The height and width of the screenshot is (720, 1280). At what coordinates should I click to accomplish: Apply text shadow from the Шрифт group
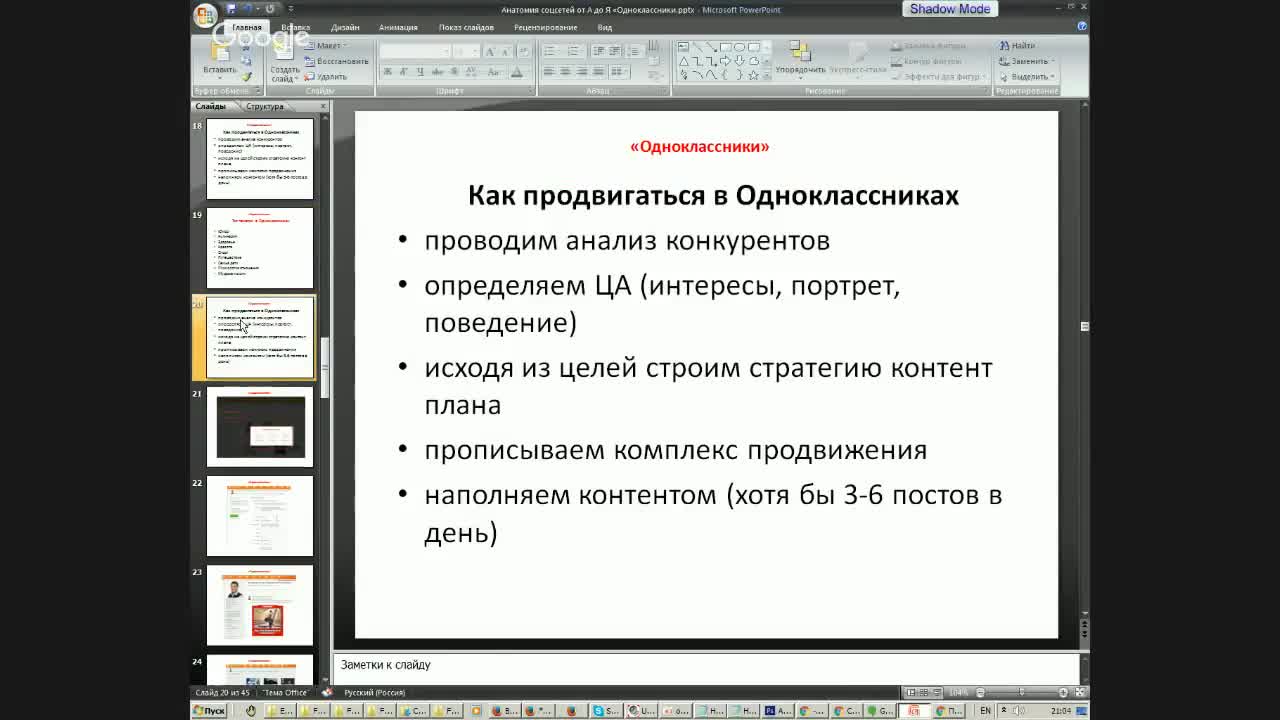pyautogui.click(x=451, y=71)
